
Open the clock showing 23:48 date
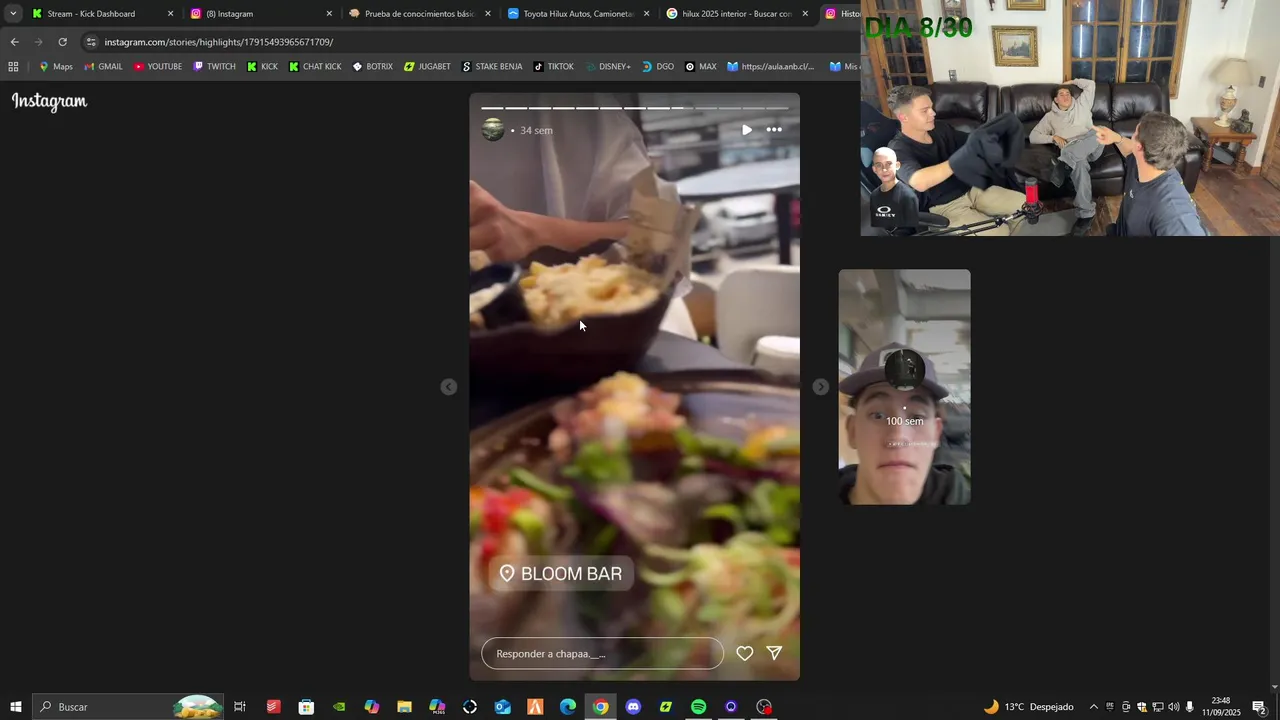(1221, 707)
